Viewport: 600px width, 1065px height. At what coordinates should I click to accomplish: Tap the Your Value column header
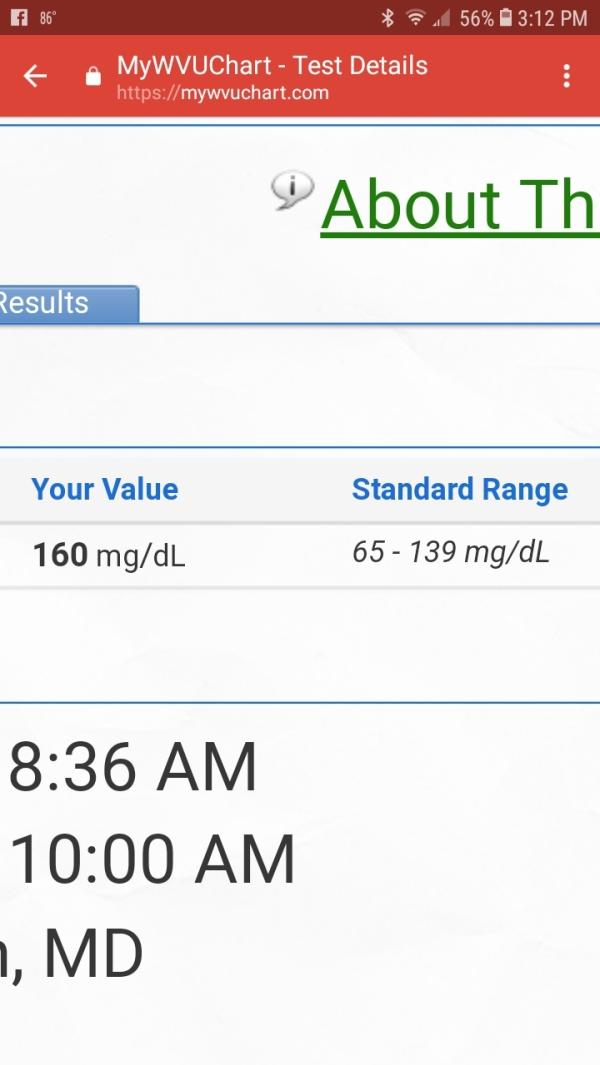(x=105, y=489)
